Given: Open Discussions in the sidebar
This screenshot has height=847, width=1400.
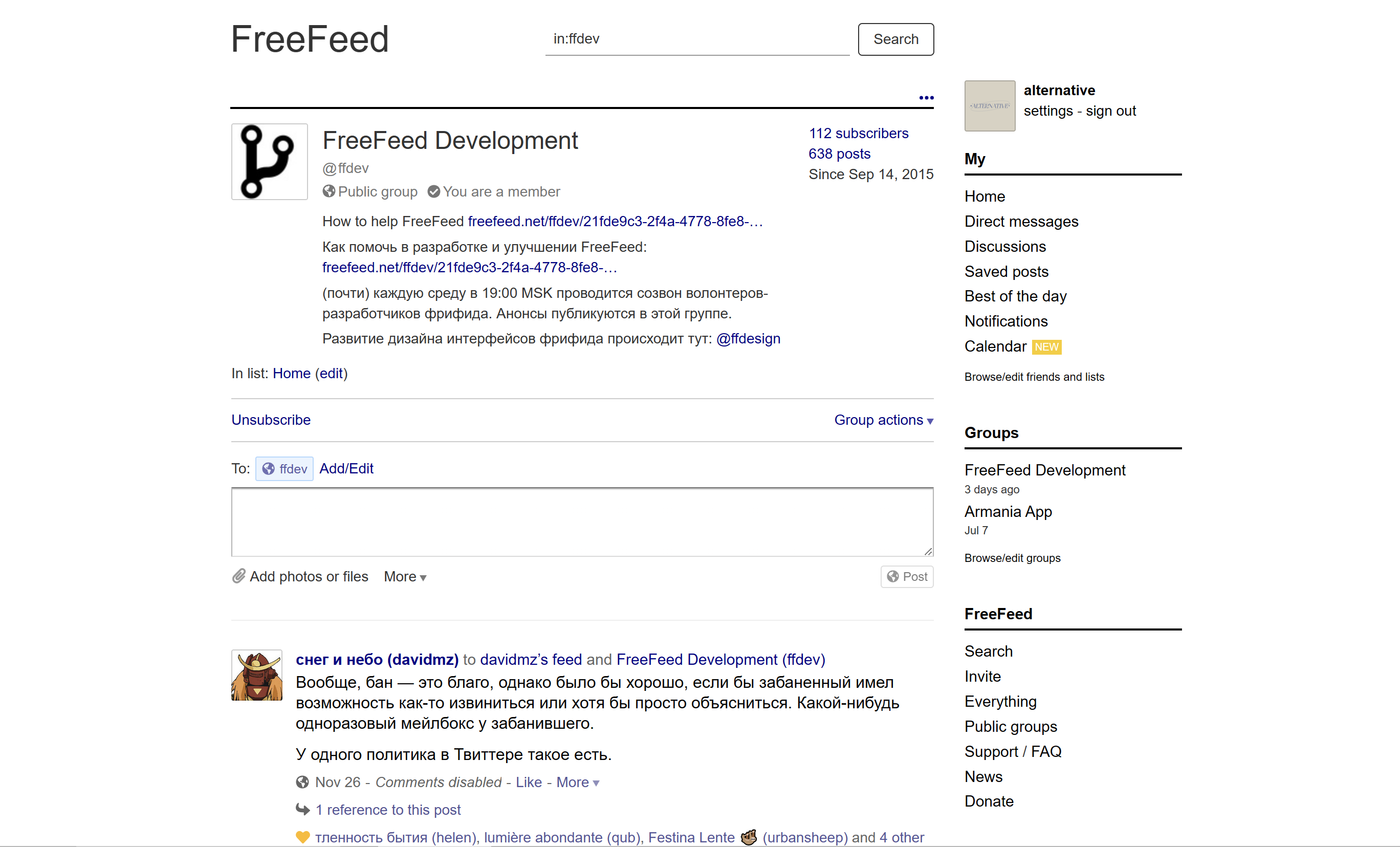Looking at the screenshot, I should point(1004,247).
